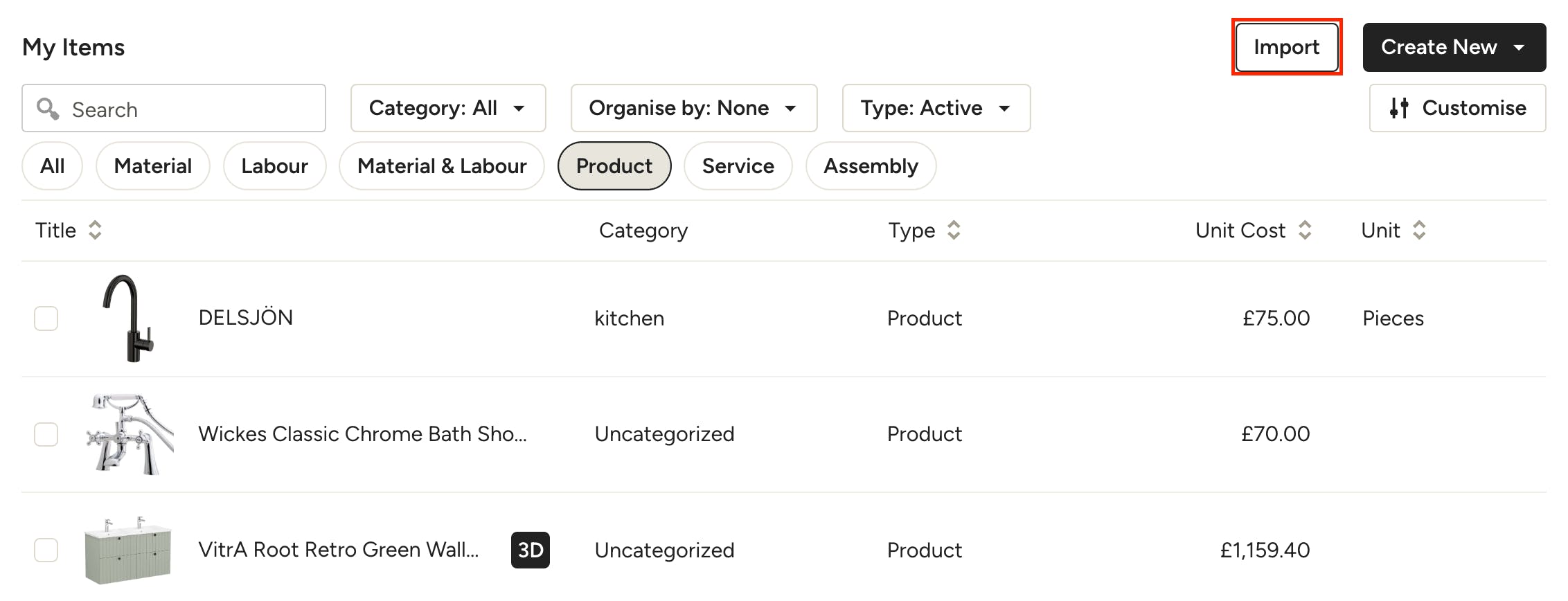Tick the Wickes Classic Chrome Bath checkbox
The width and height of the screenshot is (1568, 601).
click(46, 434)
